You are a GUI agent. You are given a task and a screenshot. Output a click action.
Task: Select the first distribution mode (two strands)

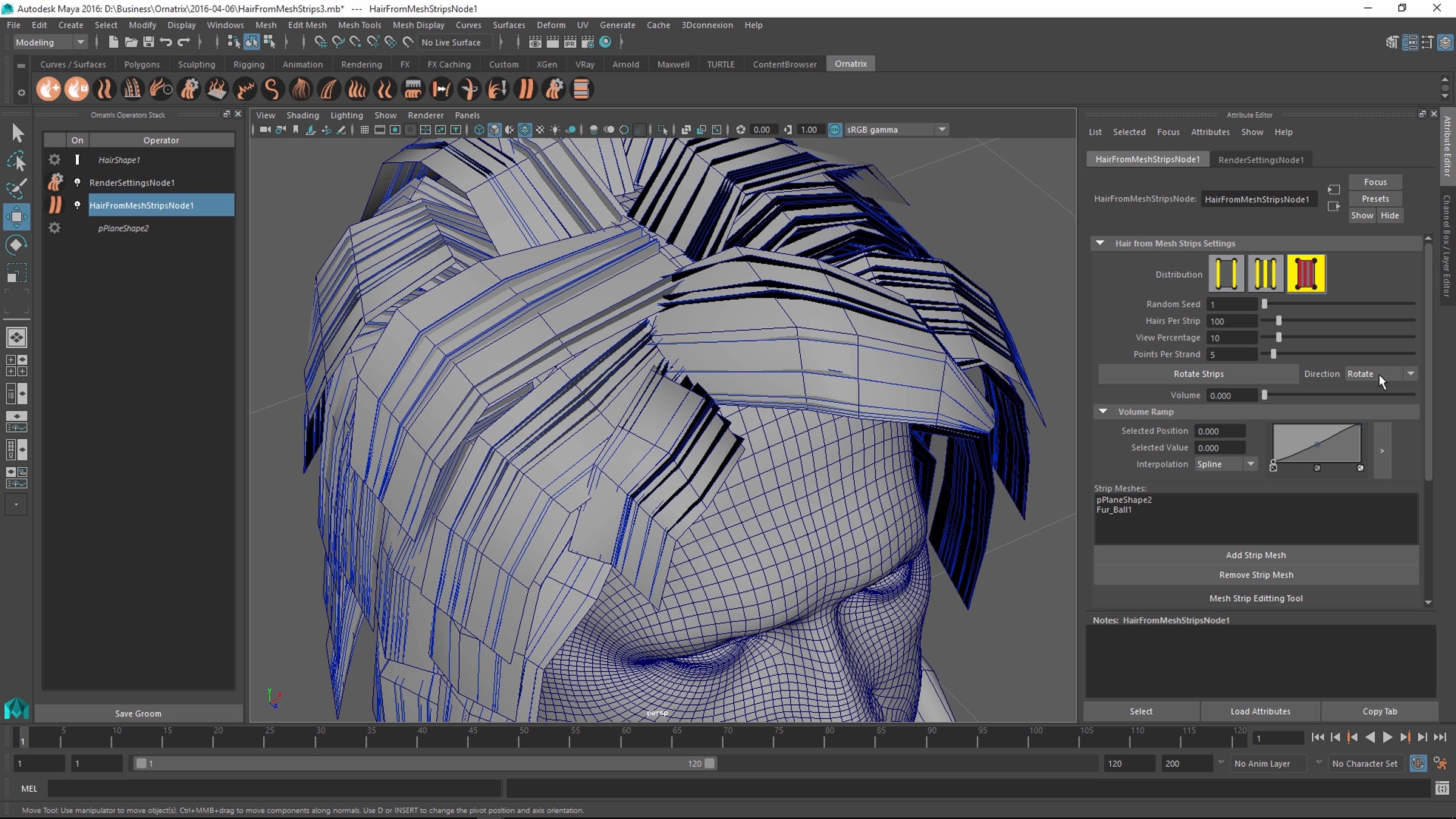[x=1226, y=274]
